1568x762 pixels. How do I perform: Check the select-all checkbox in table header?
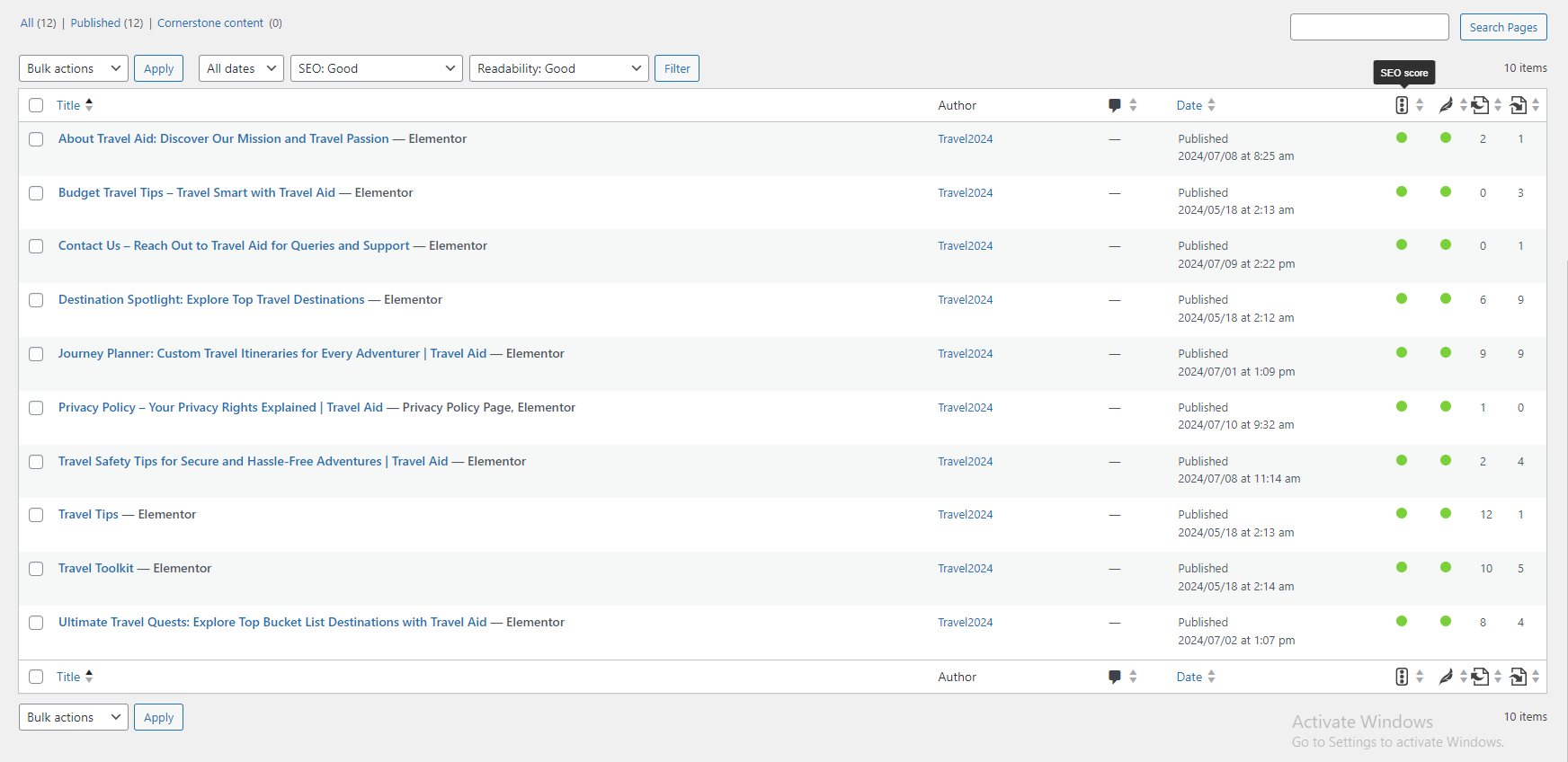tap(36, 105)
